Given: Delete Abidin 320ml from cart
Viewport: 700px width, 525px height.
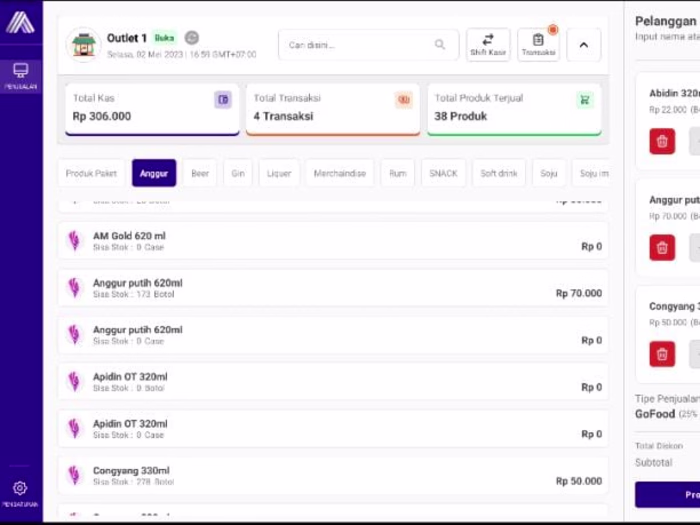Looking at the screenshot, I should [x=662, y=142].
